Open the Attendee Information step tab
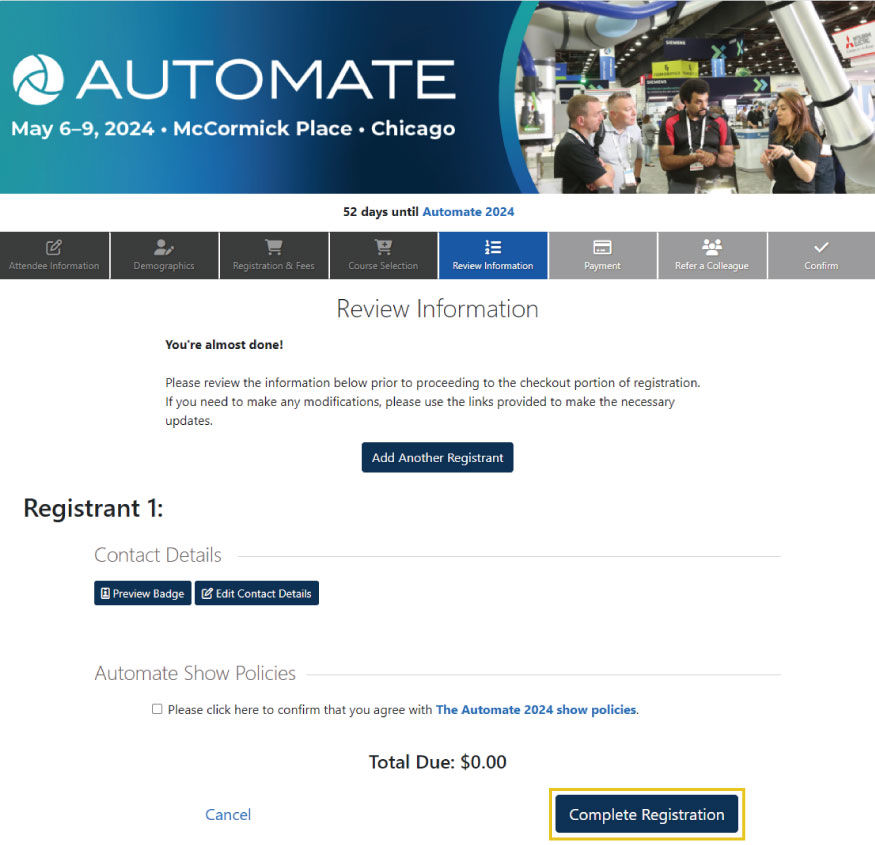875x845 pixels. [54, 256]
